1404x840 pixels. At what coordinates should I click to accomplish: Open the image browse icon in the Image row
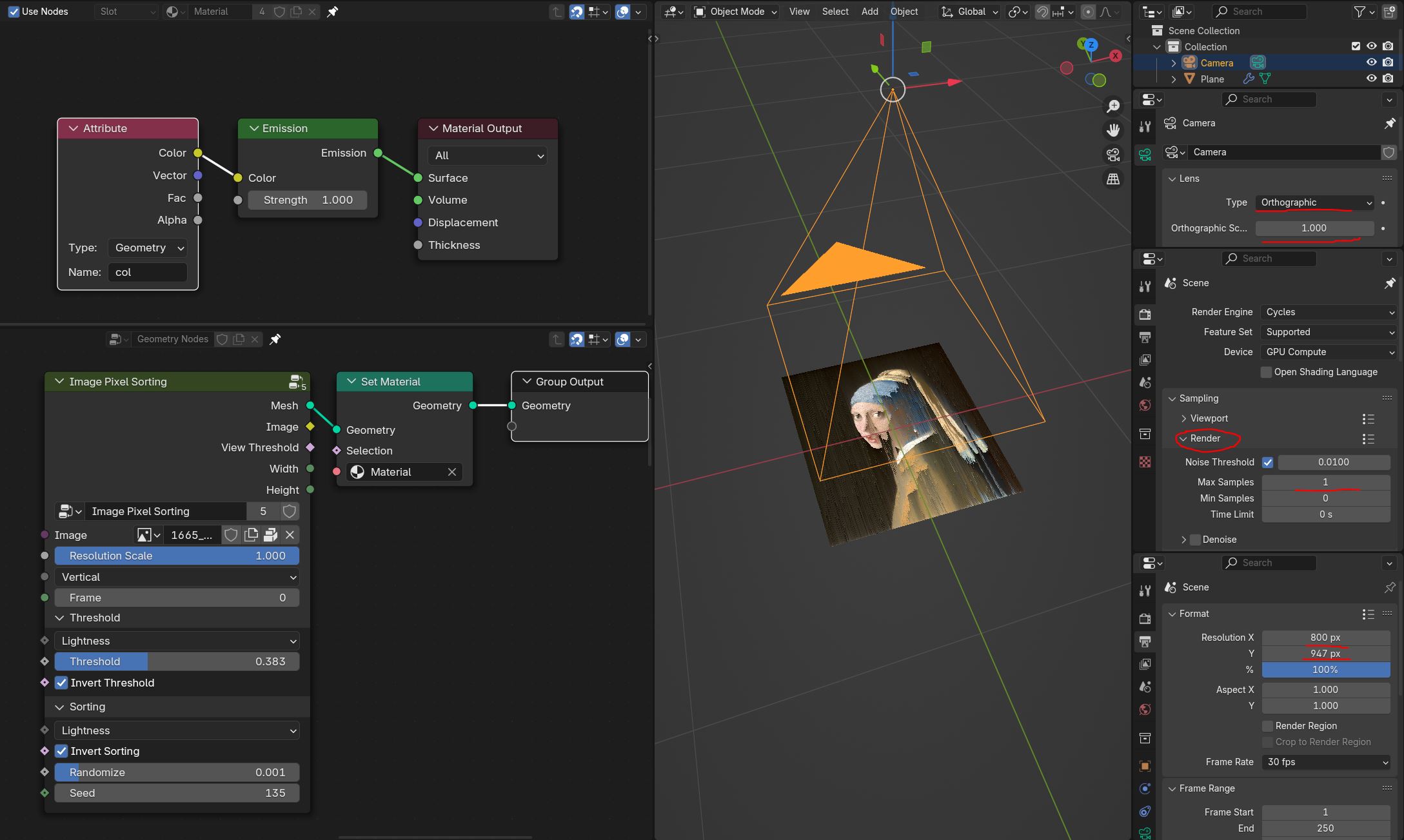tap(148, 535)
